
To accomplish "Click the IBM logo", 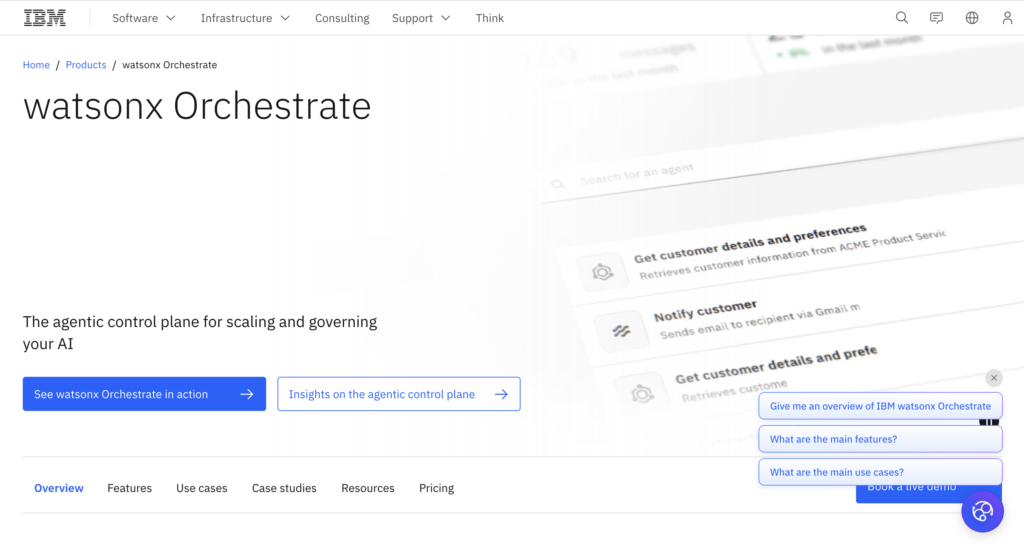I will 44,18.
